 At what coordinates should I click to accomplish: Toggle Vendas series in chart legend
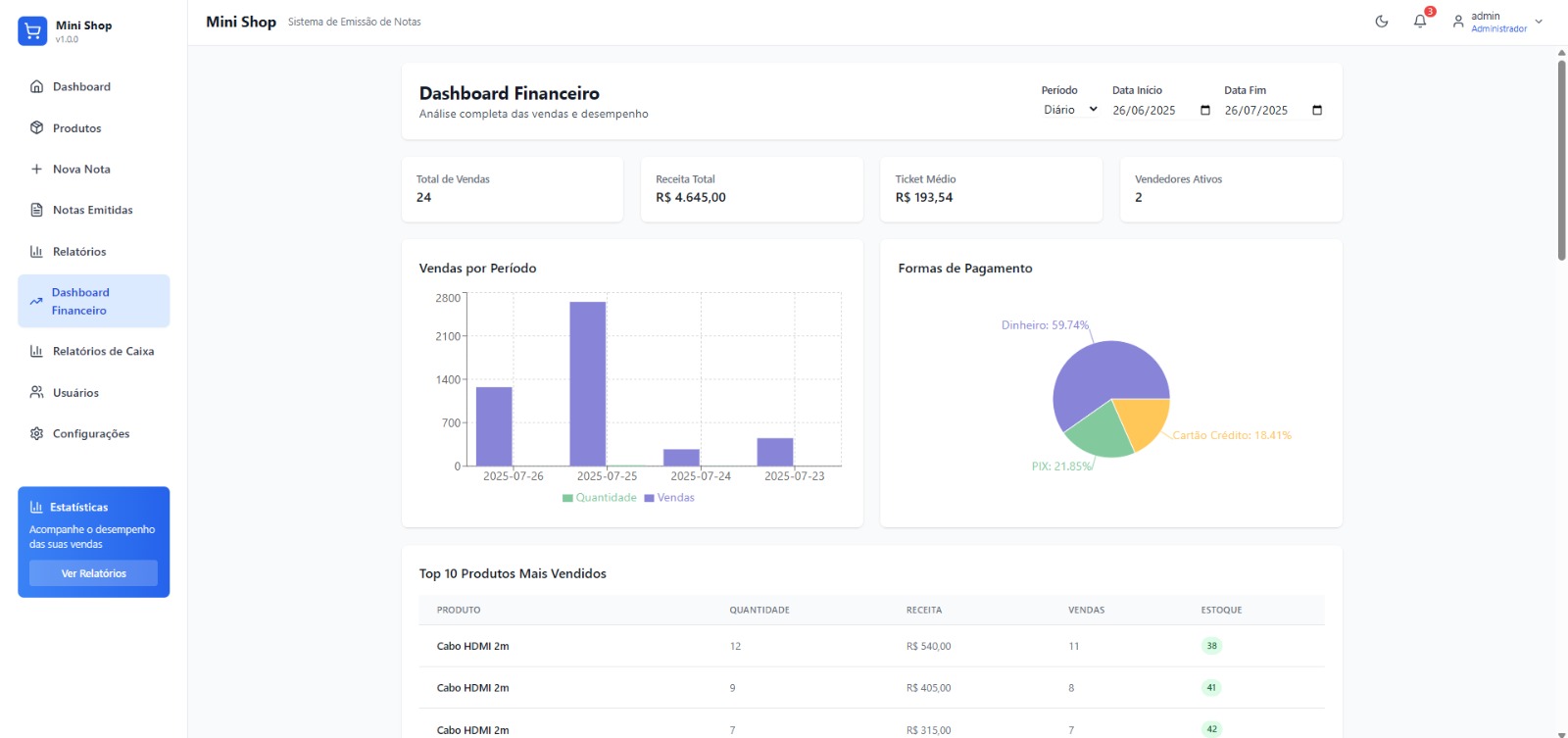669,498
